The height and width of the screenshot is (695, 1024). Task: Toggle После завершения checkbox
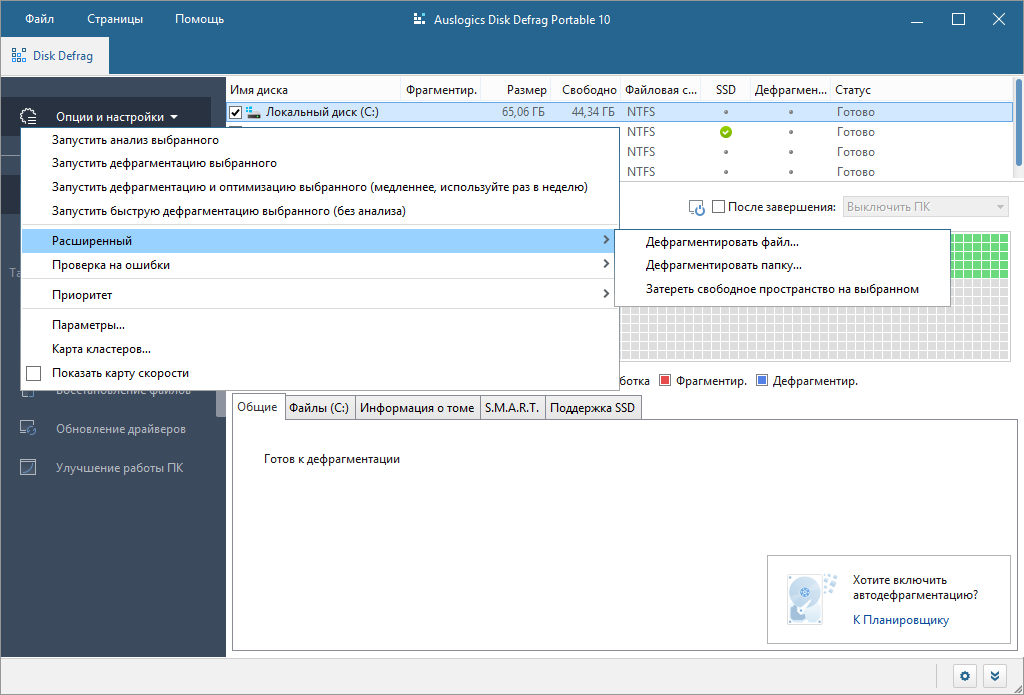coord(718,207)
